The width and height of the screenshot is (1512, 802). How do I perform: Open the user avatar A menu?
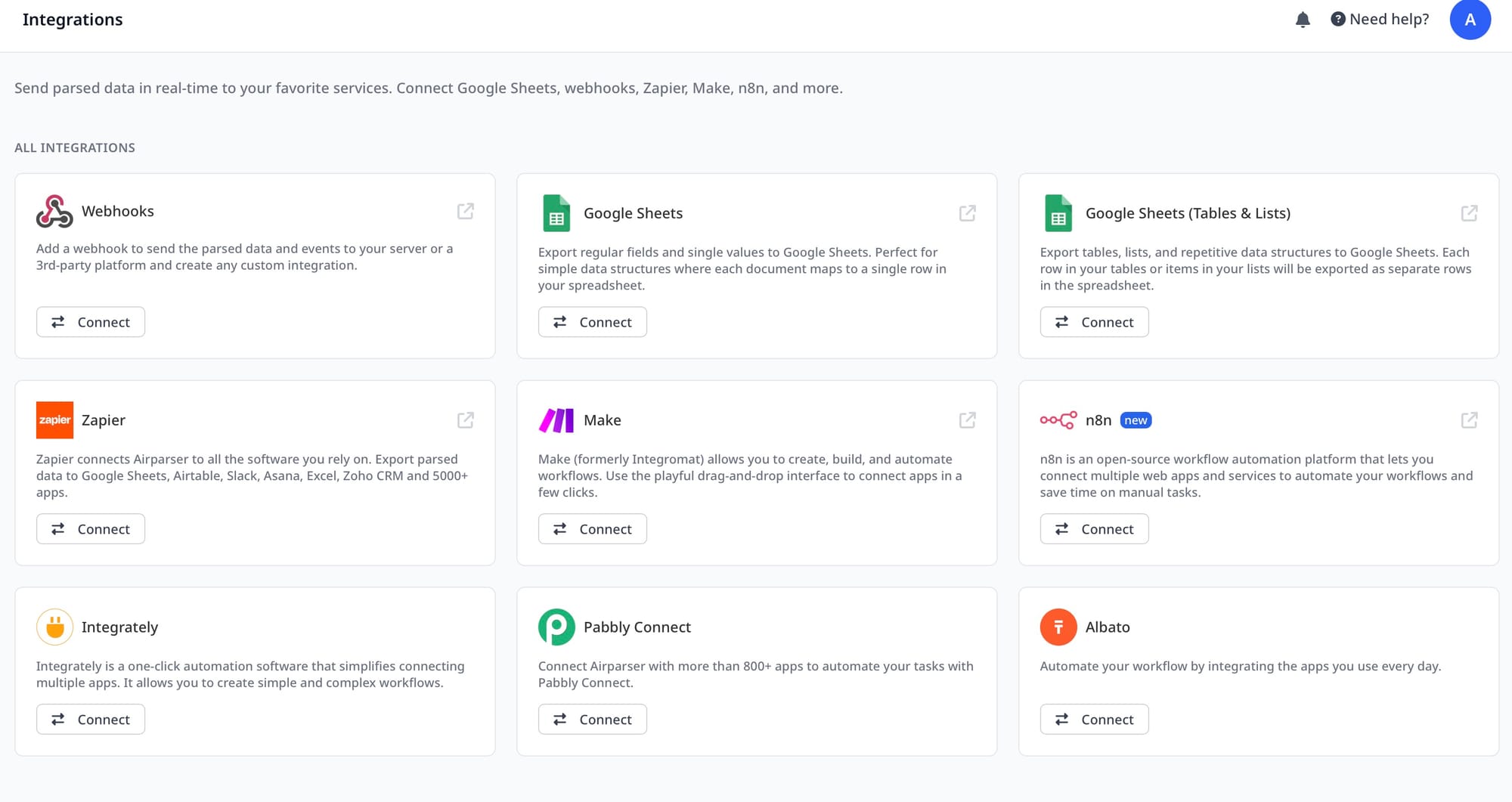(x=1470, y=20)
